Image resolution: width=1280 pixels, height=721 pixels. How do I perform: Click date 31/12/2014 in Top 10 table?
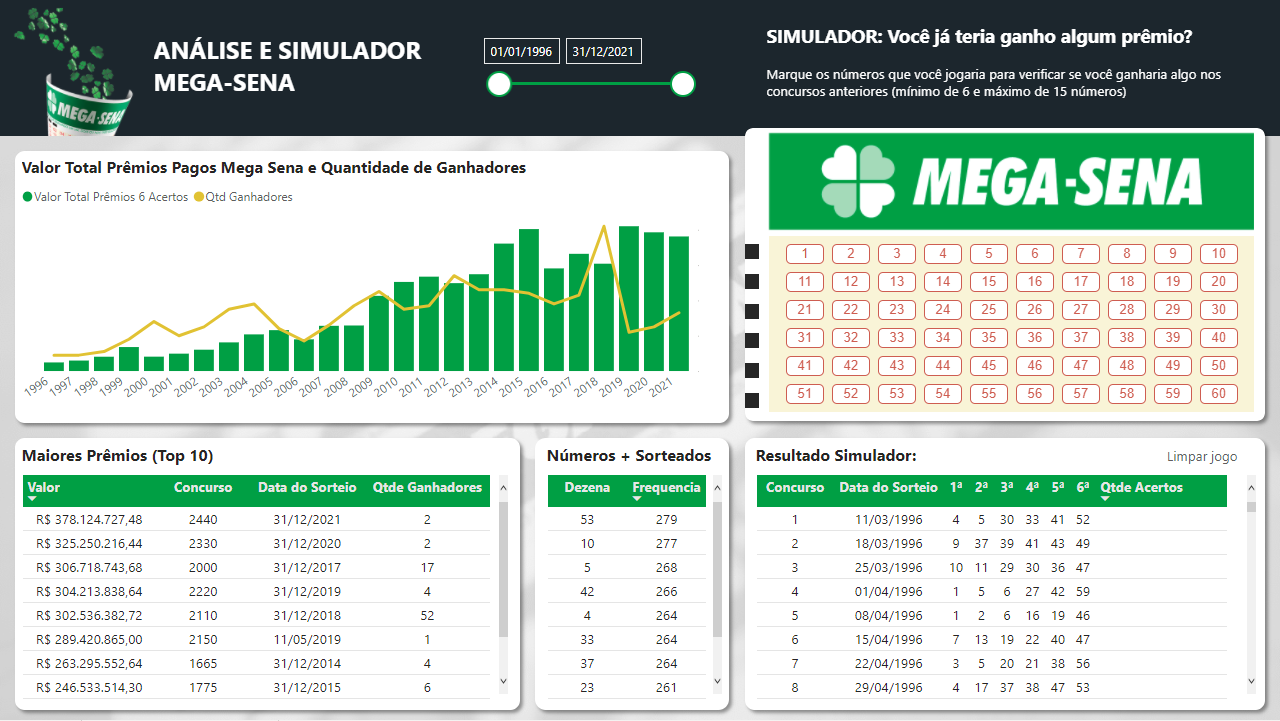[x=307, y=663]
